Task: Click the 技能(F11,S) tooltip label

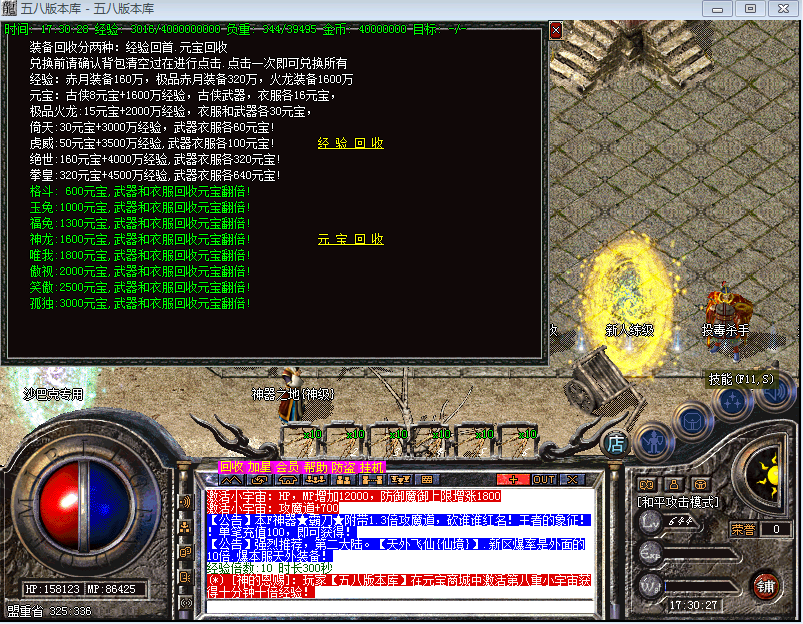Action: tap(741, 379)
